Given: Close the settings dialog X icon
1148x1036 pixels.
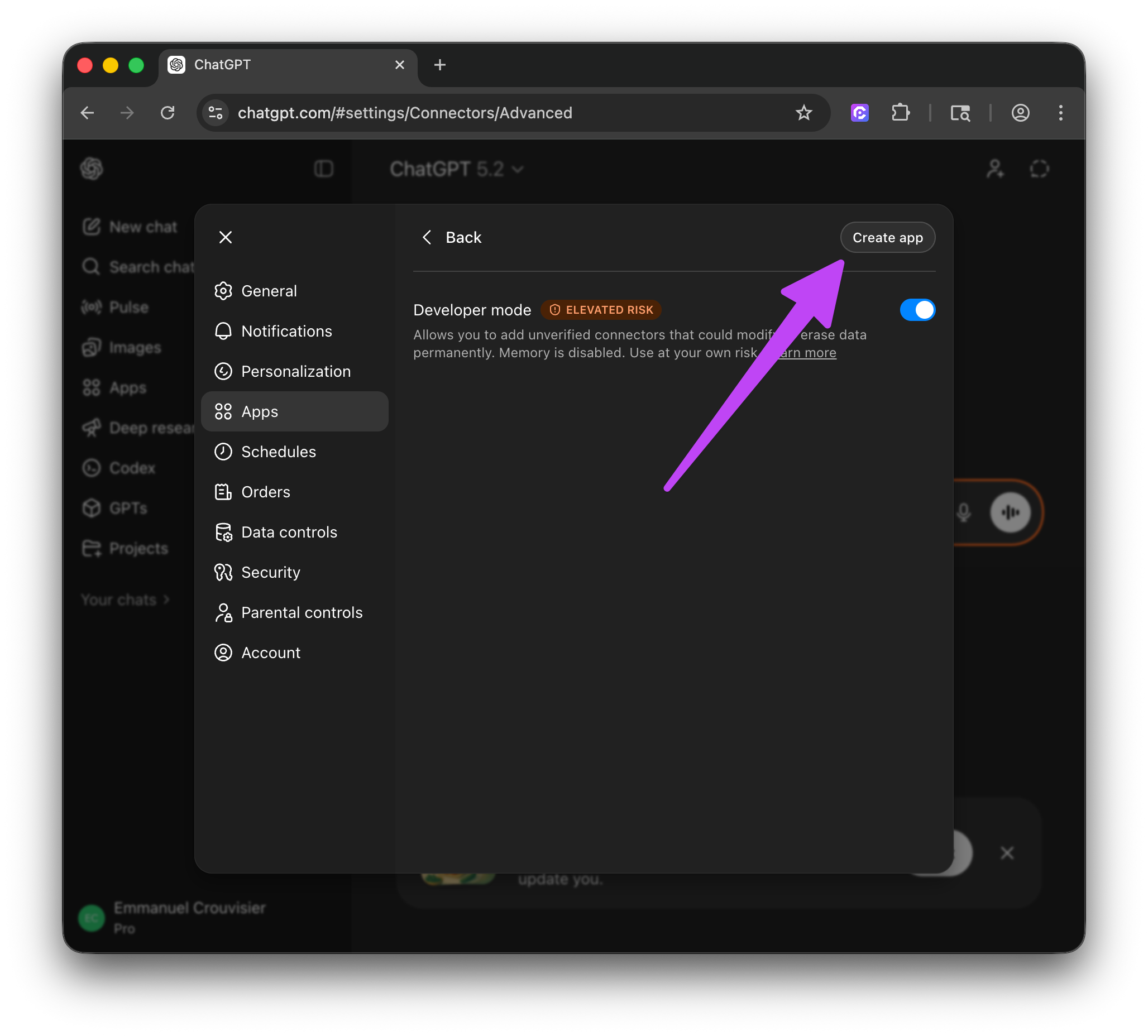Looking at the screenshot, I should click(x=226, y=237).
